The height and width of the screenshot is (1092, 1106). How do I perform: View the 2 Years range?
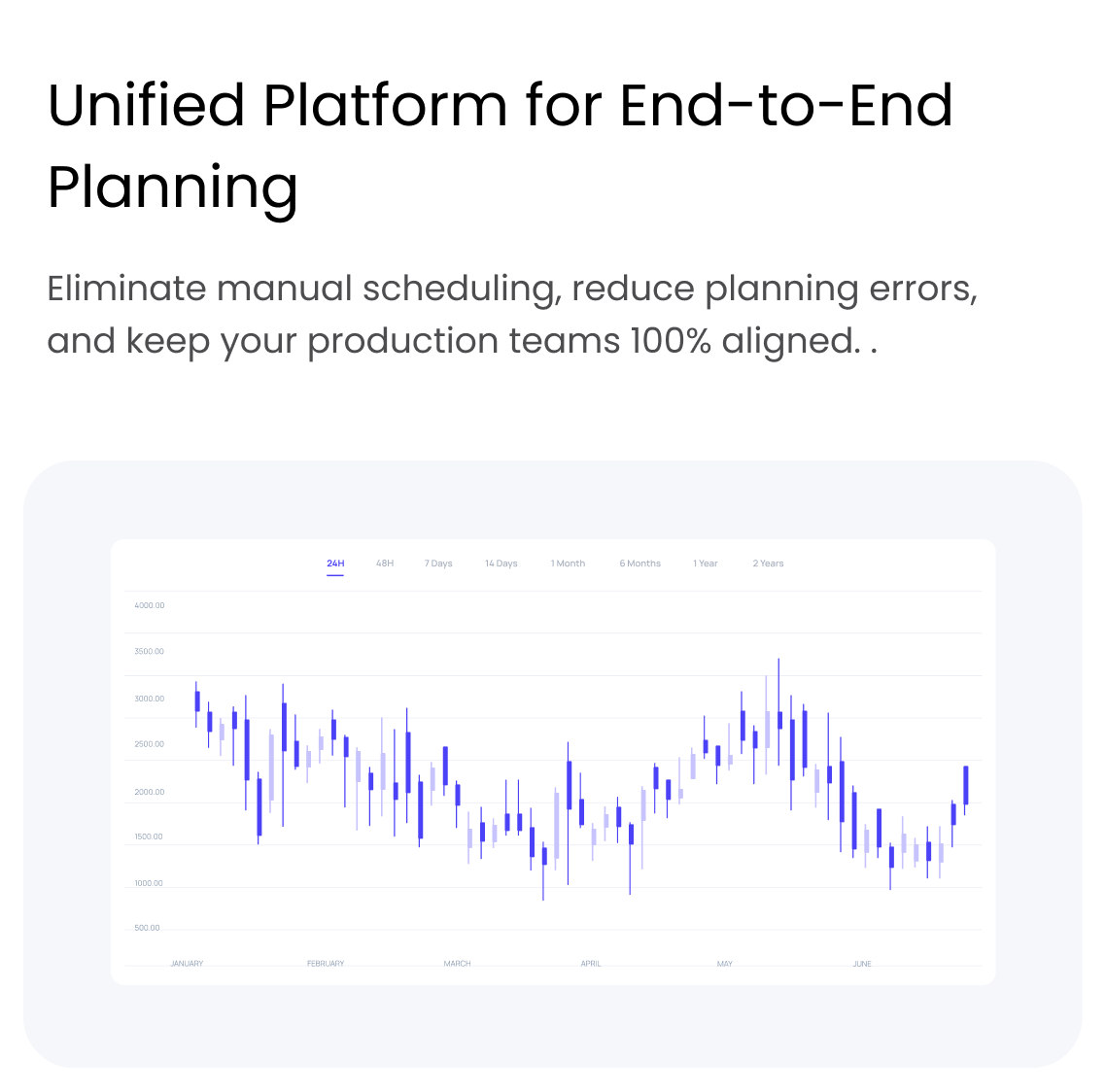(768, 563)
